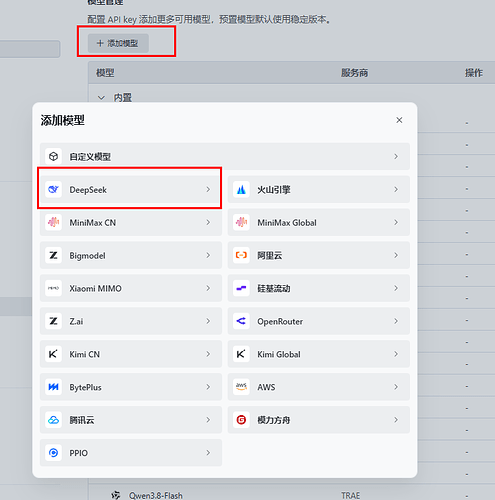The height and width of the screenshot is (500, 495).
Task: Click the TRAE provider cell
Action: [x=350, y=496]
